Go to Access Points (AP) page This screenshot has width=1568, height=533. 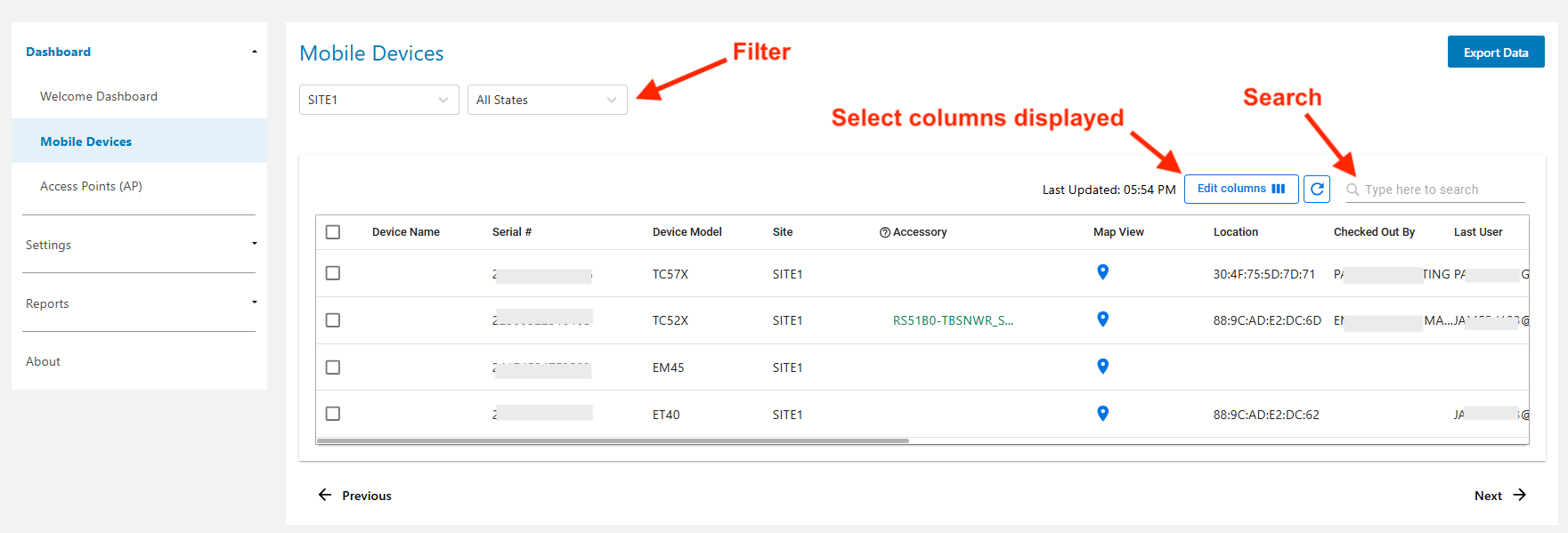tap(91, 186)
